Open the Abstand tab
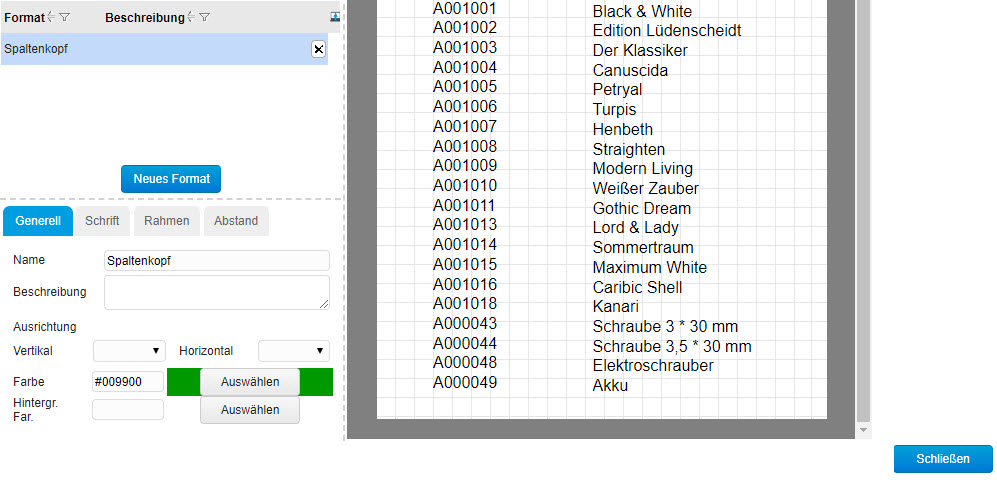The width and height of the screenshot is (997, 485). [236, 221]
